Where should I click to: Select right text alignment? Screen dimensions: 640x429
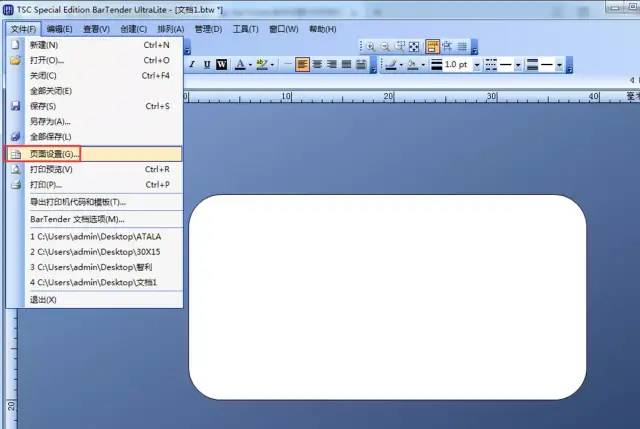[332, 64]
